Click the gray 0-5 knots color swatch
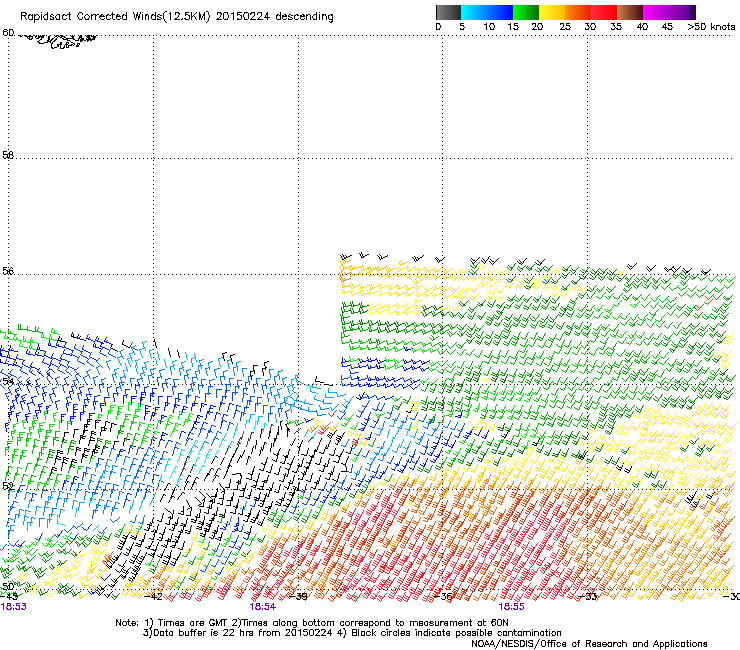 [448, 12]
